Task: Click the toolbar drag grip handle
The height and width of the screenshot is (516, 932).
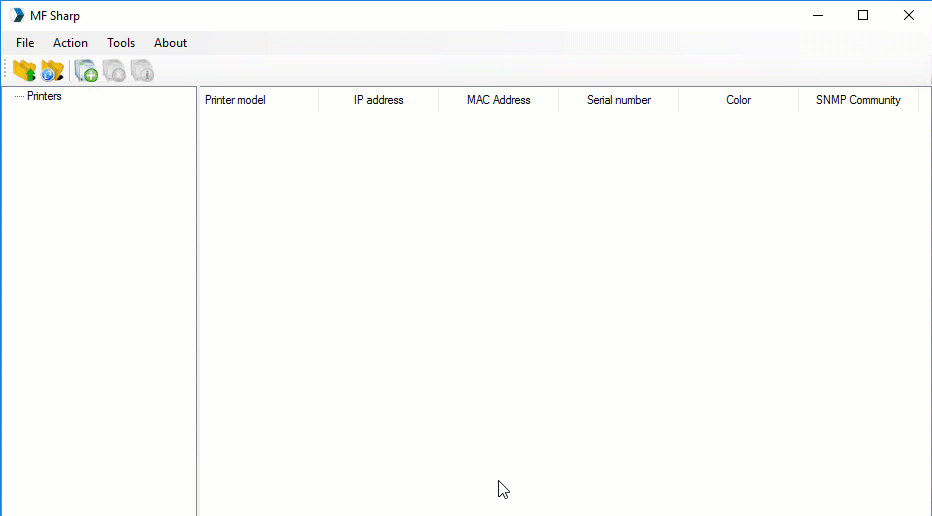Action: pos(6,71)
